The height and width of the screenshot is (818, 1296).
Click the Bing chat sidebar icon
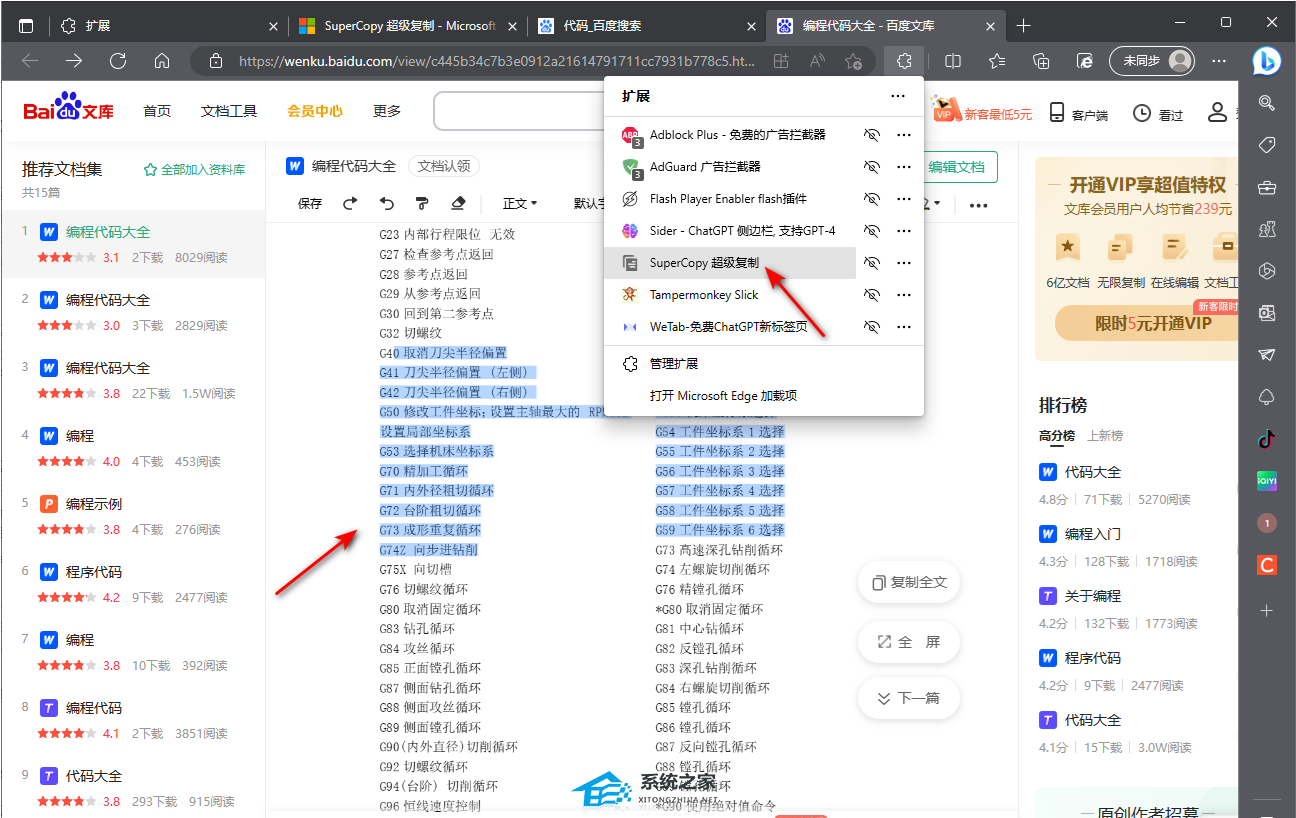[x=1267, y=61]
